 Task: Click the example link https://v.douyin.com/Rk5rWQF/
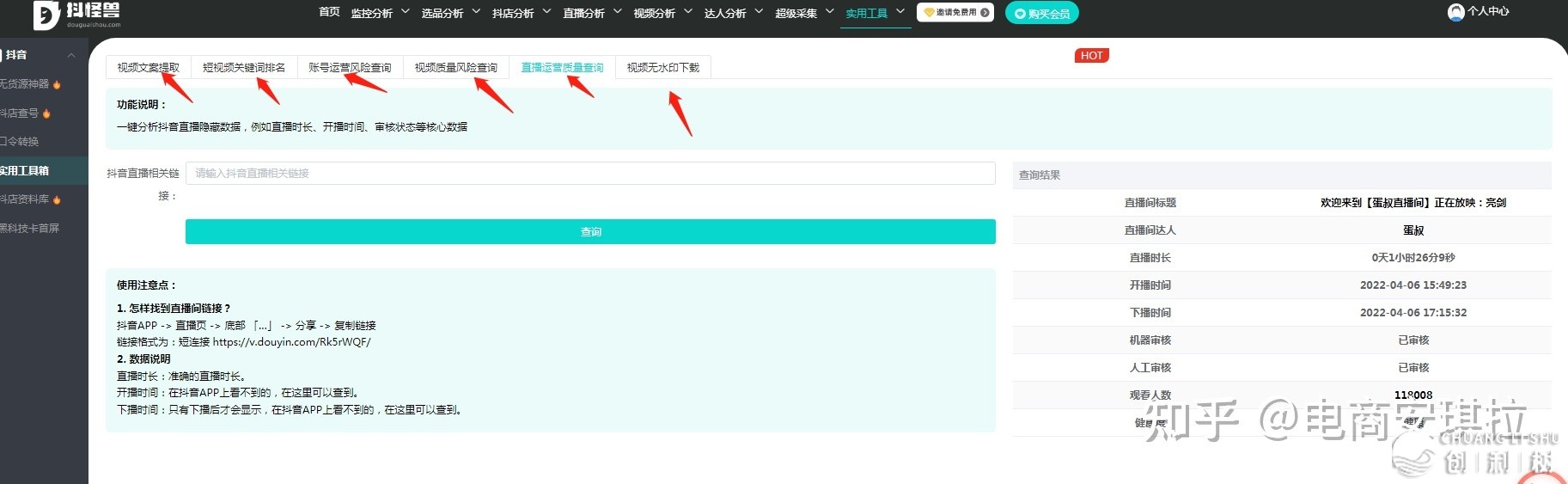pyautogui.click(x=291, y=342)
